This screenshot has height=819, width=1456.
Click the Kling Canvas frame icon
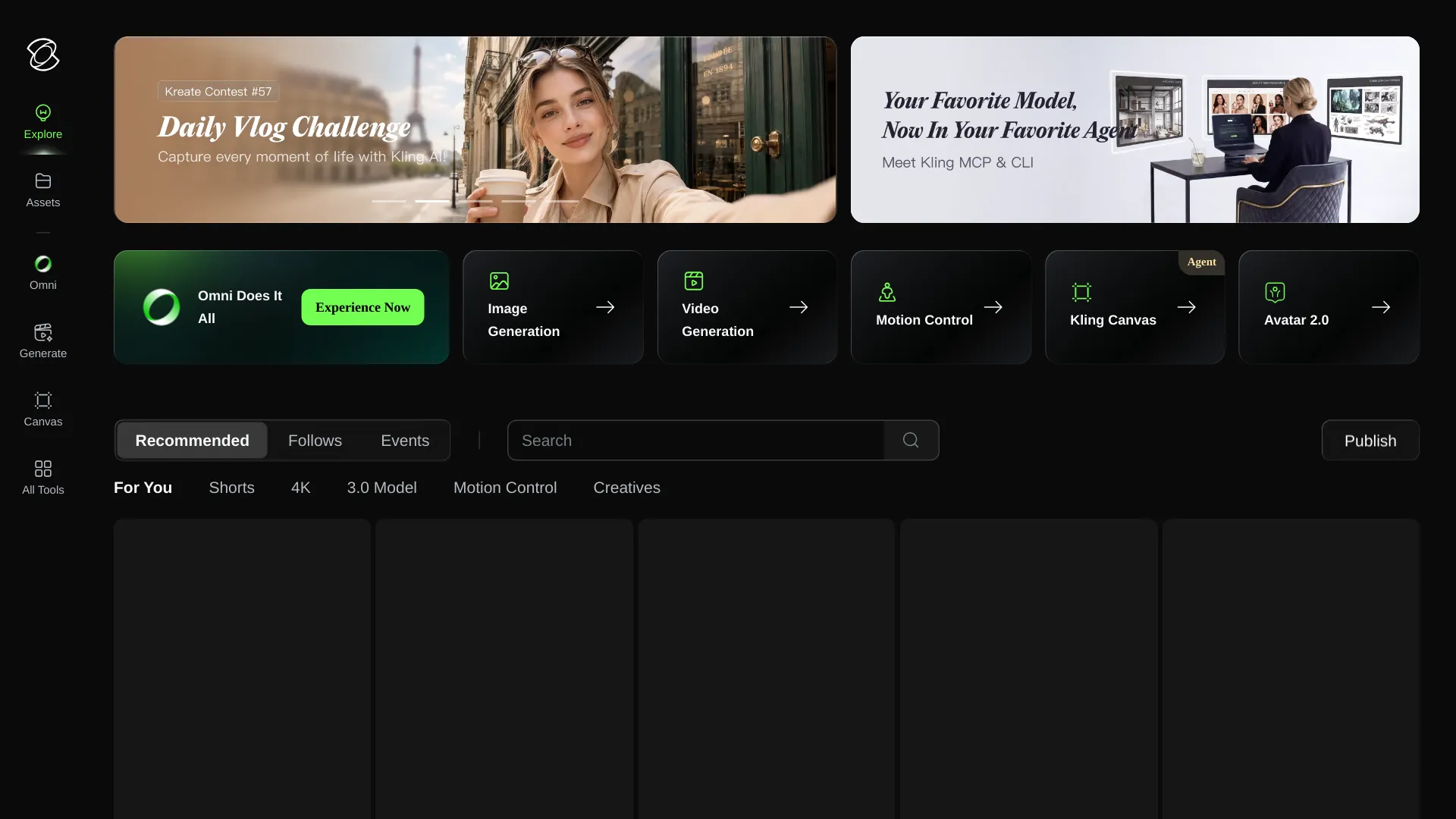(x=1081, y=292)
